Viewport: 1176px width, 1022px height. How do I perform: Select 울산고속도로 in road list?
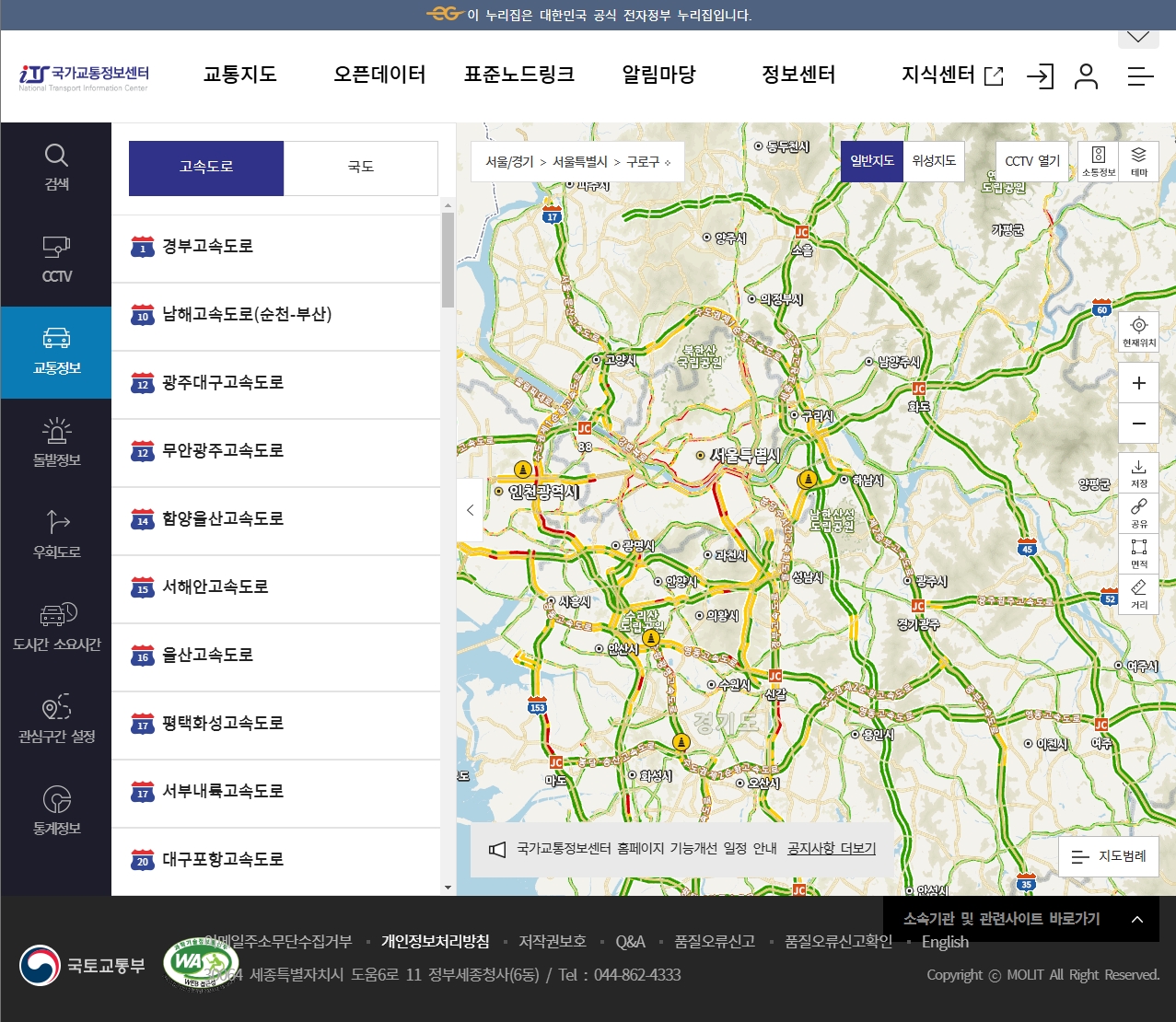276,657
